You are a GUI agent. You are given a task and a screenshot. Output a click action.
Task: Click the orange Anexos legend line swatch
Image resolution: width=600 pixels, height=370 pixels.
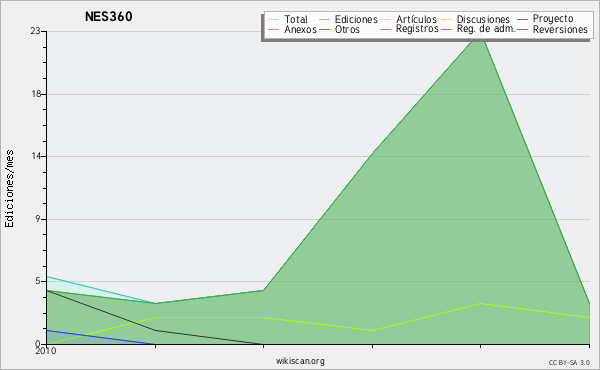(x=274, y=29)
